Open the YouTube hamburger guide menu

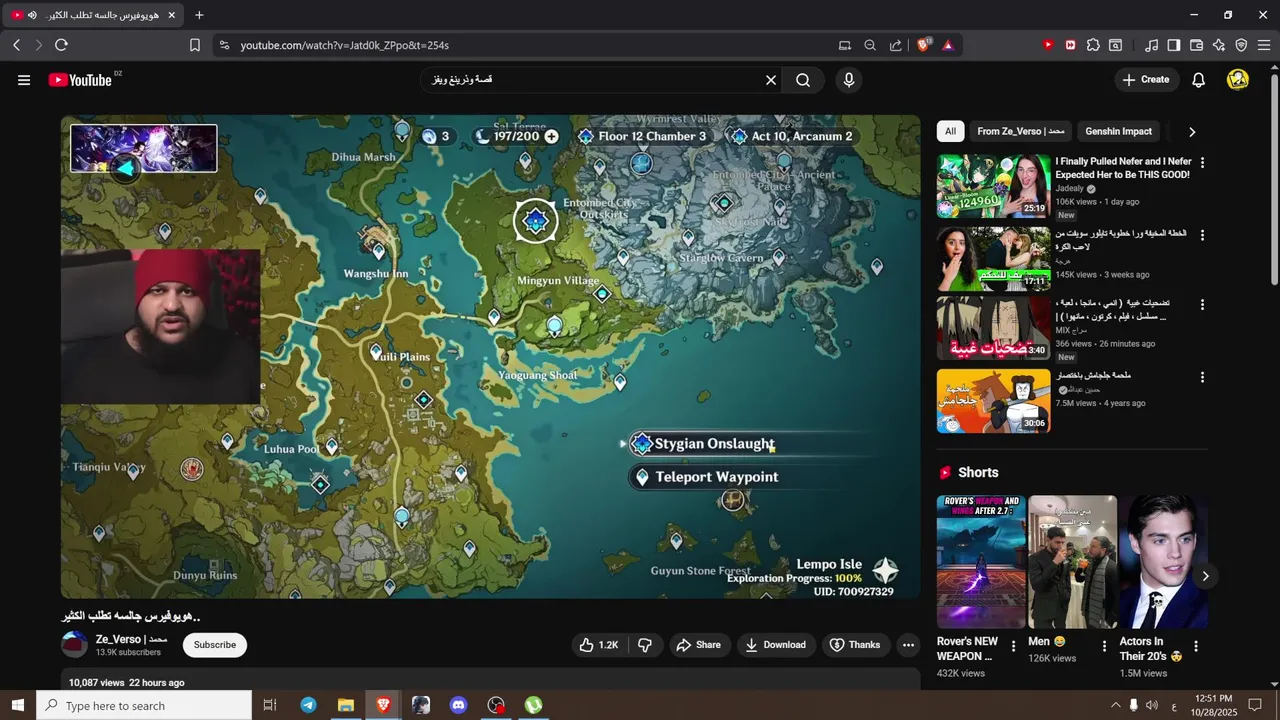(x=24, y=80)
